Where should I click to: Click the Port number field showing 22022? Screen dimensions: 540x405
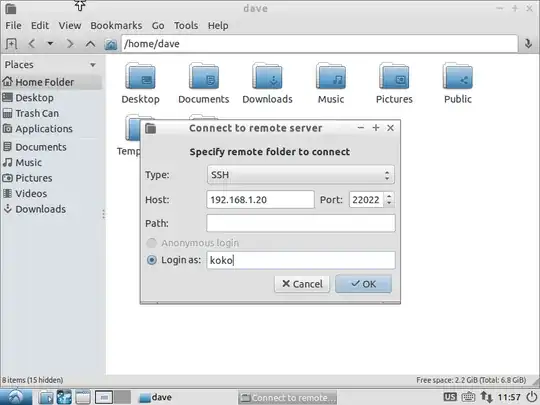[366, 200]
